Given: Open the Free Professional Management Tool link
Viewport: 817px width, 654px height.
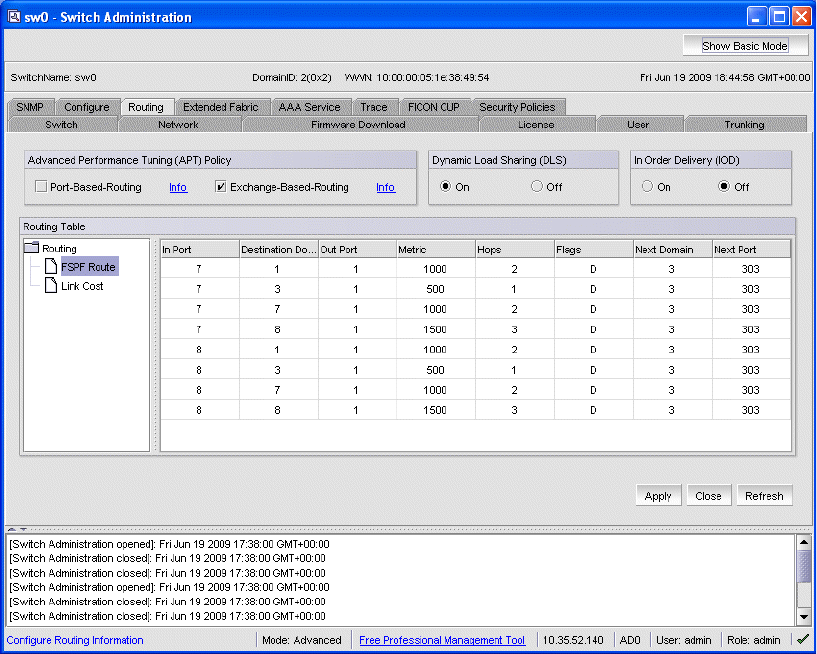Looking at the screenshot, I should tap(441, 640).
